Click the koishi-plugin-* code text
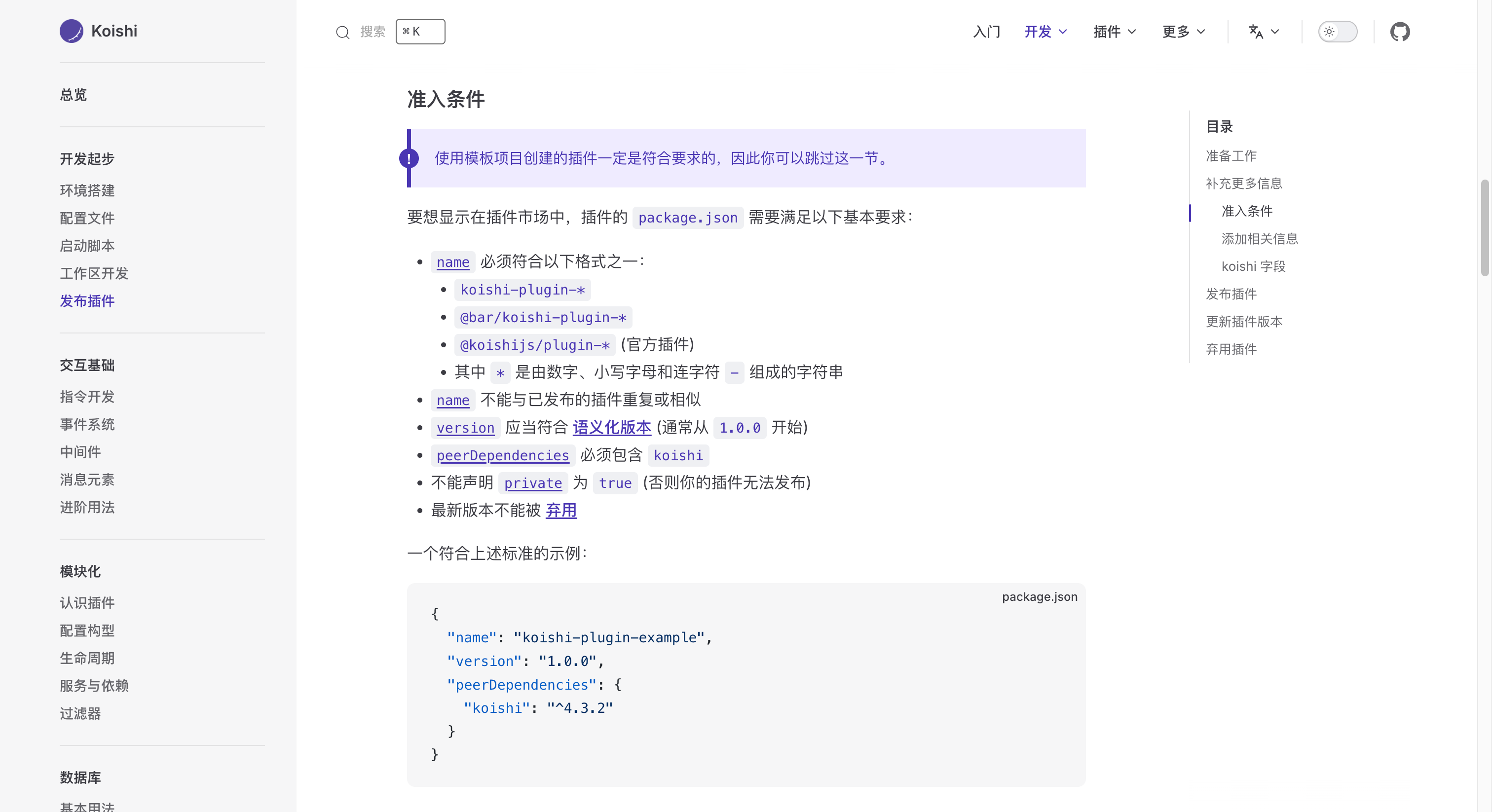 tap(522, 290)
